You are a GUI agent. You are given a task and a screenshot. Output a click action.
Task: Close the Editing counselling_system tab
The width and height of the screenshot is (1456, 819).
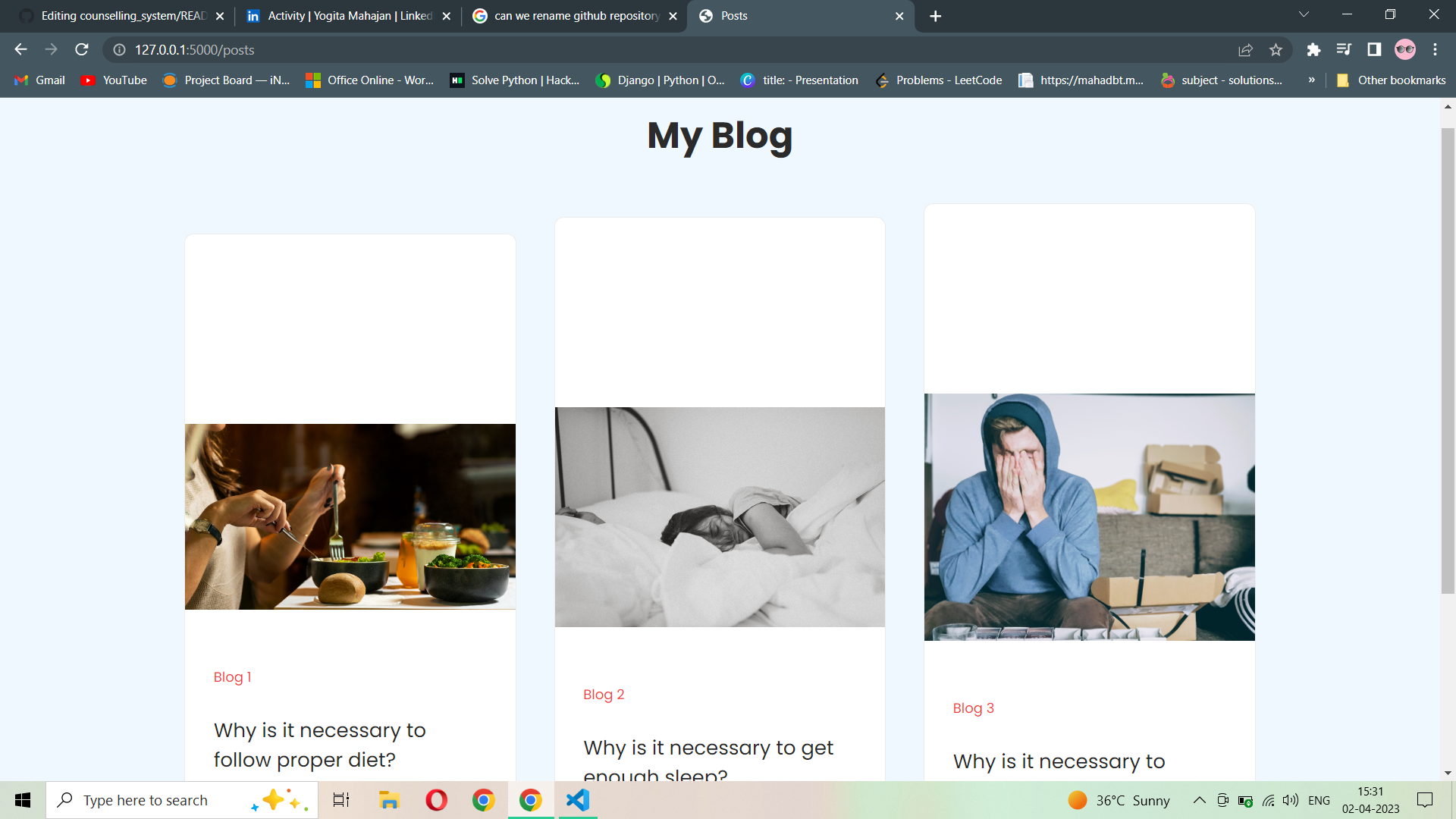(x=220, y=16)
